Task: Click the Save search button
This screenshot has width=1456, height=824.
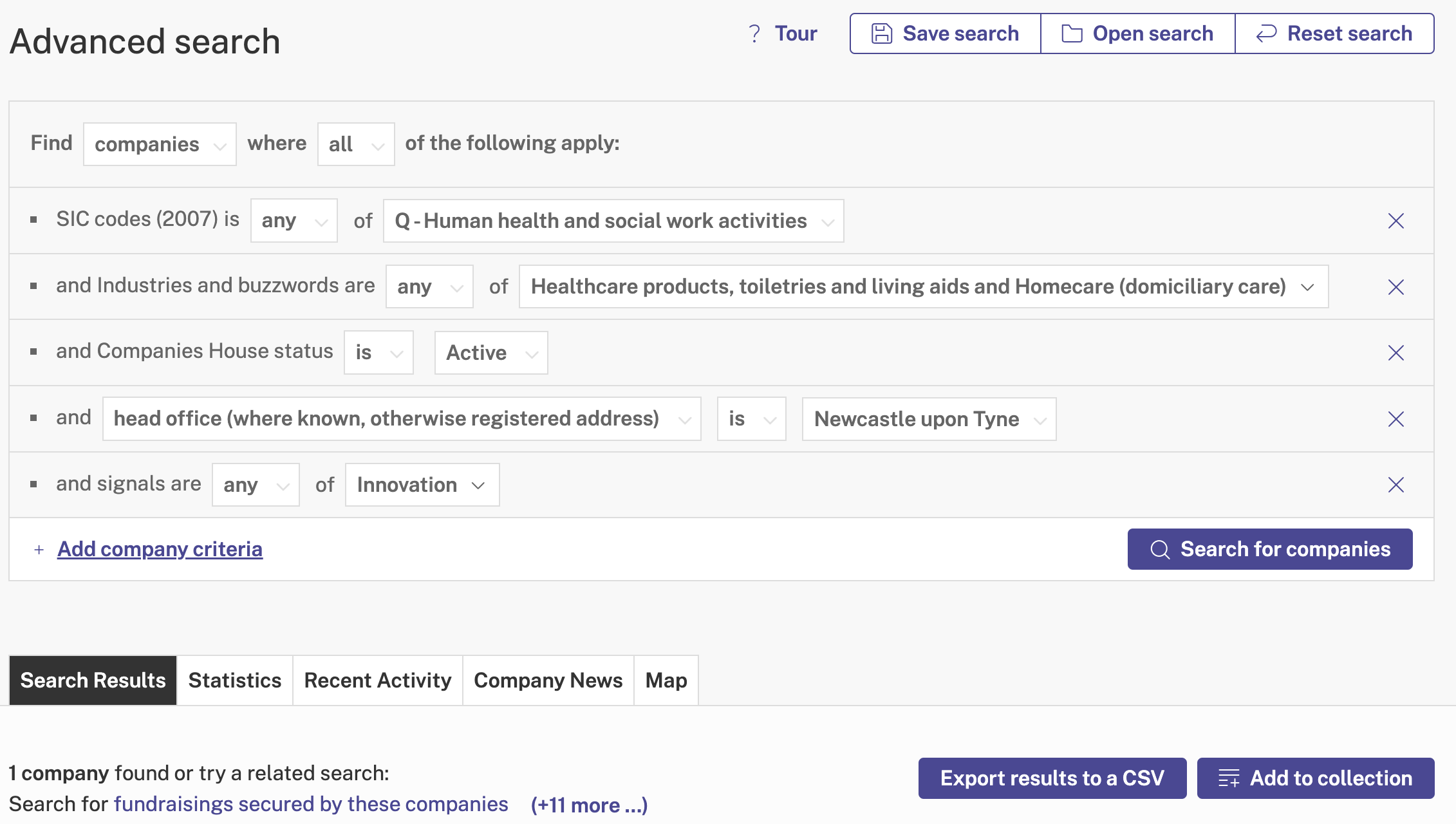Action: (945, 33)
